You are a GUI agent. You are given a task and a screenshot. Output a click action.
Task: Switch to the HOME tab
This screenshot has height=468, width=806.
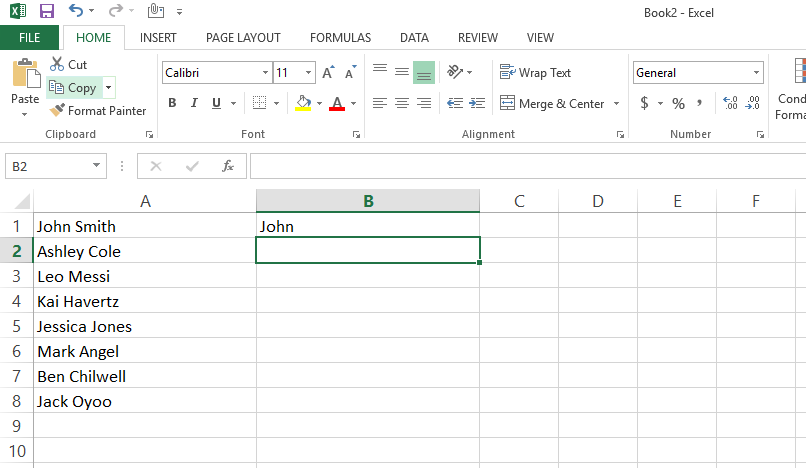click(94, 38)
